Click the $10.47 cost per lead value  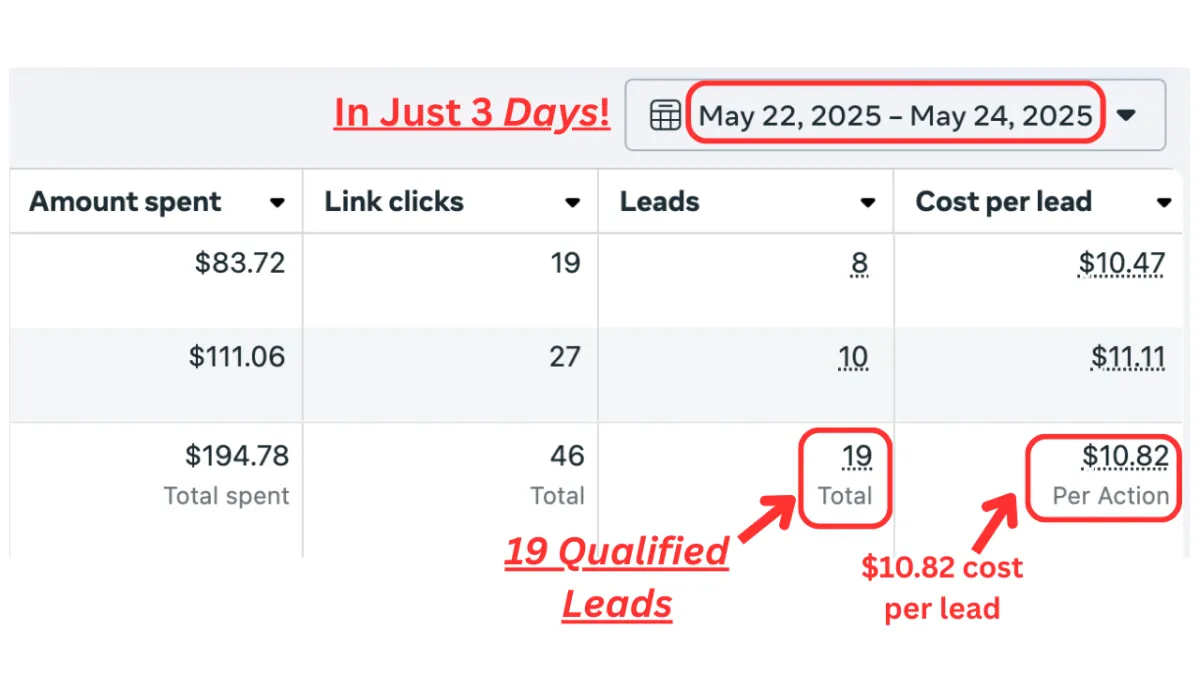[x=1122, y=264]
